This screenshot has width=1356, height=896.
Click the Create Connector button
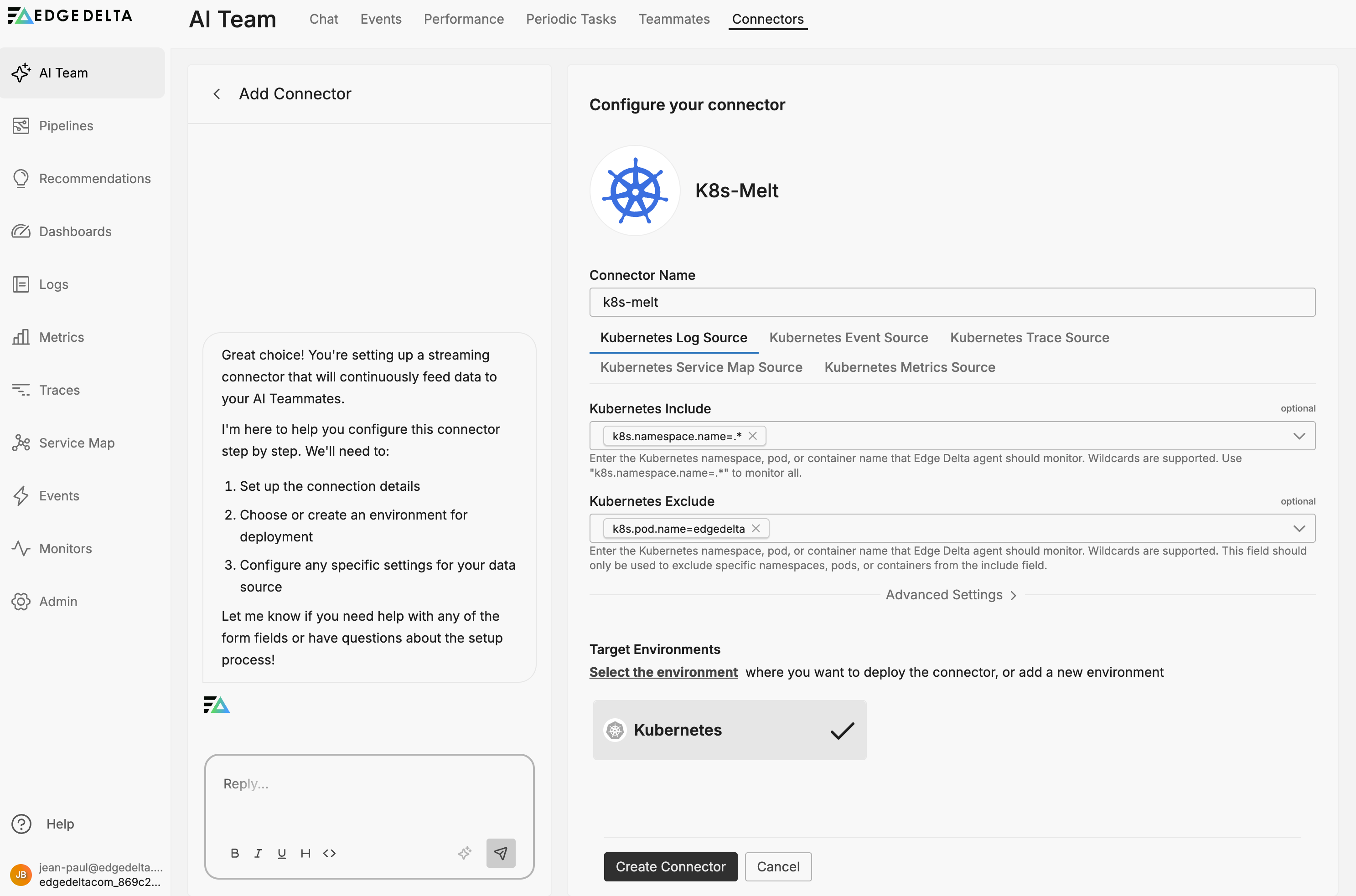[671, 866]
